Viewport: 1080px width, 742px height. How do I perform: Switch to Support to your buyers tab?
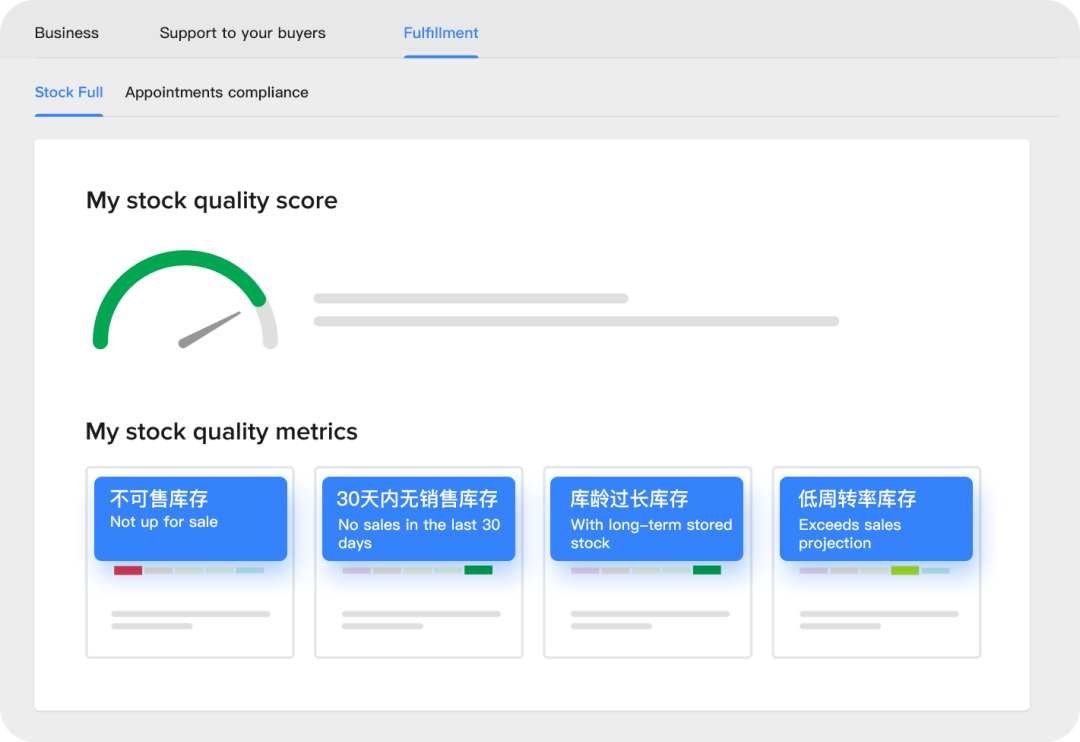pyautogui.click(x=242, y=33)
